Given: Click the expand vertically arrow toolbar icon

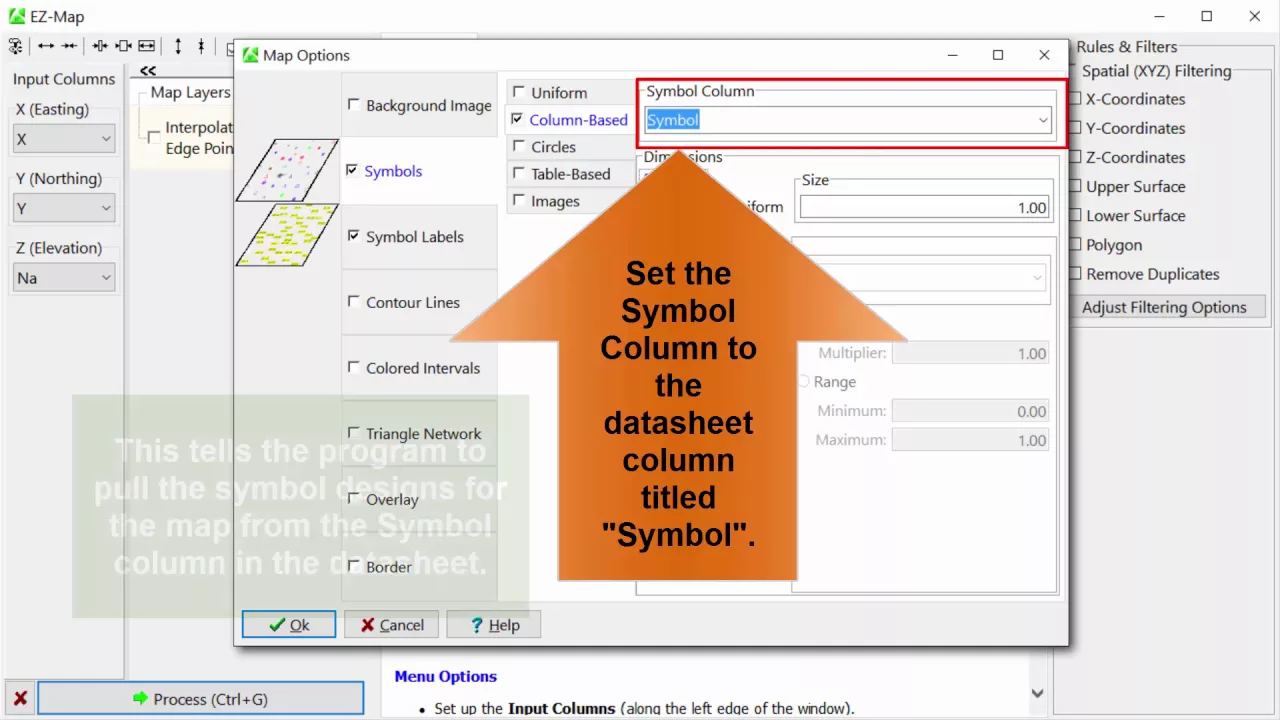Looking at the screenshot, I should (x=178, y=46).
